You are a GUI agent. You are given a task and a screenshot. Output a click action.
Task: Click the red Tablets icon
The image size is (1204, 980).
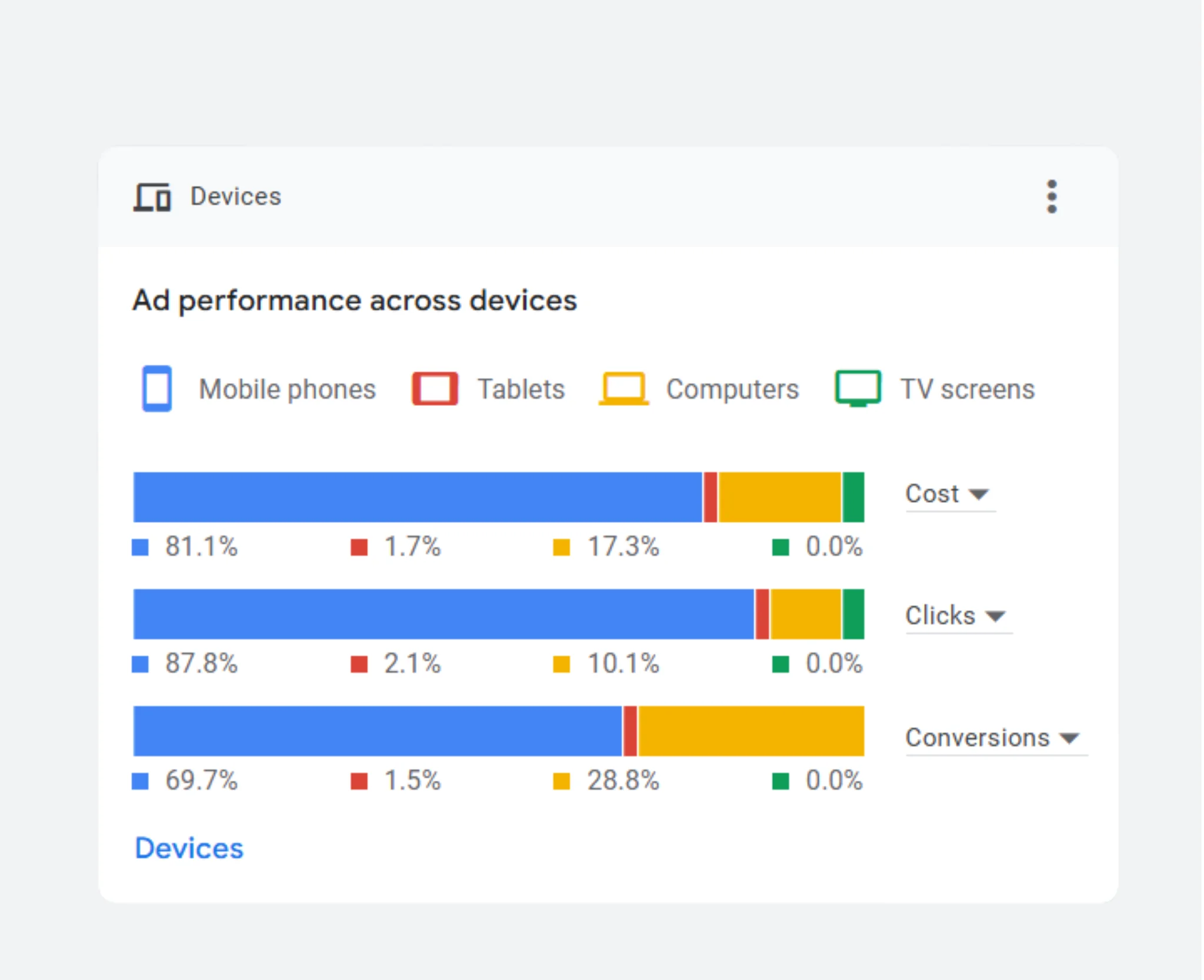click(x=435, y=388)
